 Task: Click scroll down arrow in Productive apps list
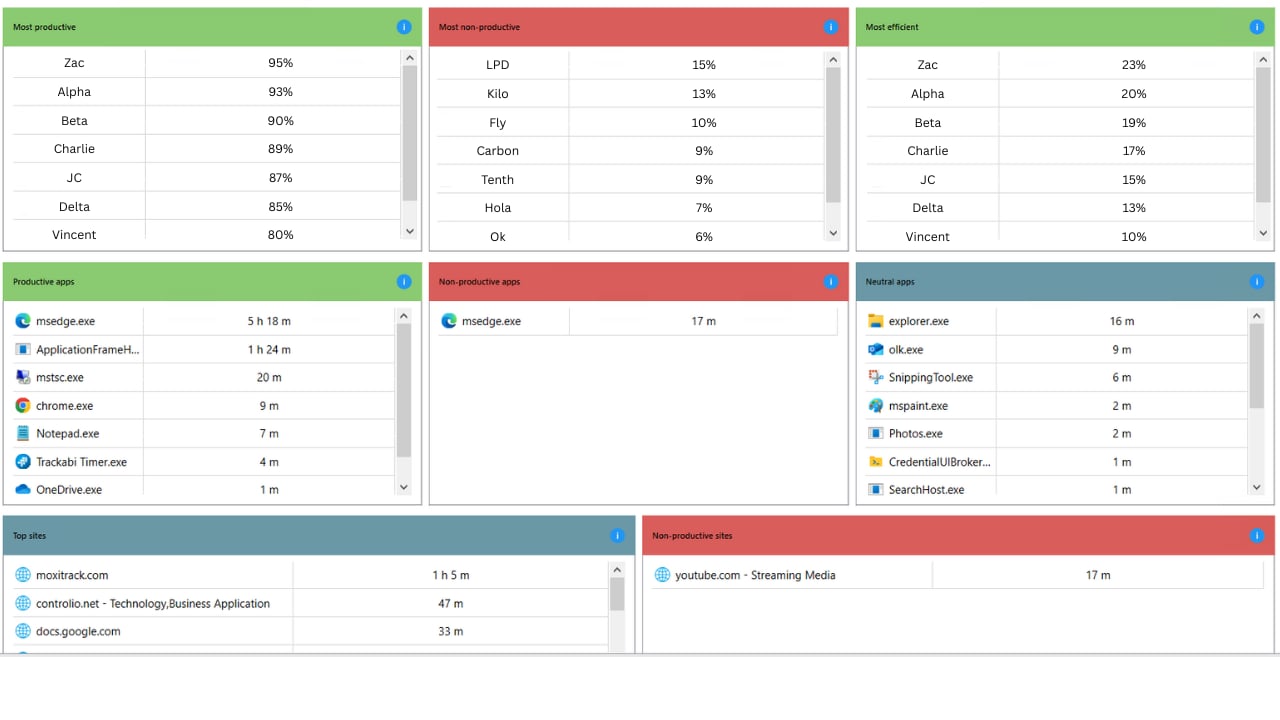[x=404, y=487]
